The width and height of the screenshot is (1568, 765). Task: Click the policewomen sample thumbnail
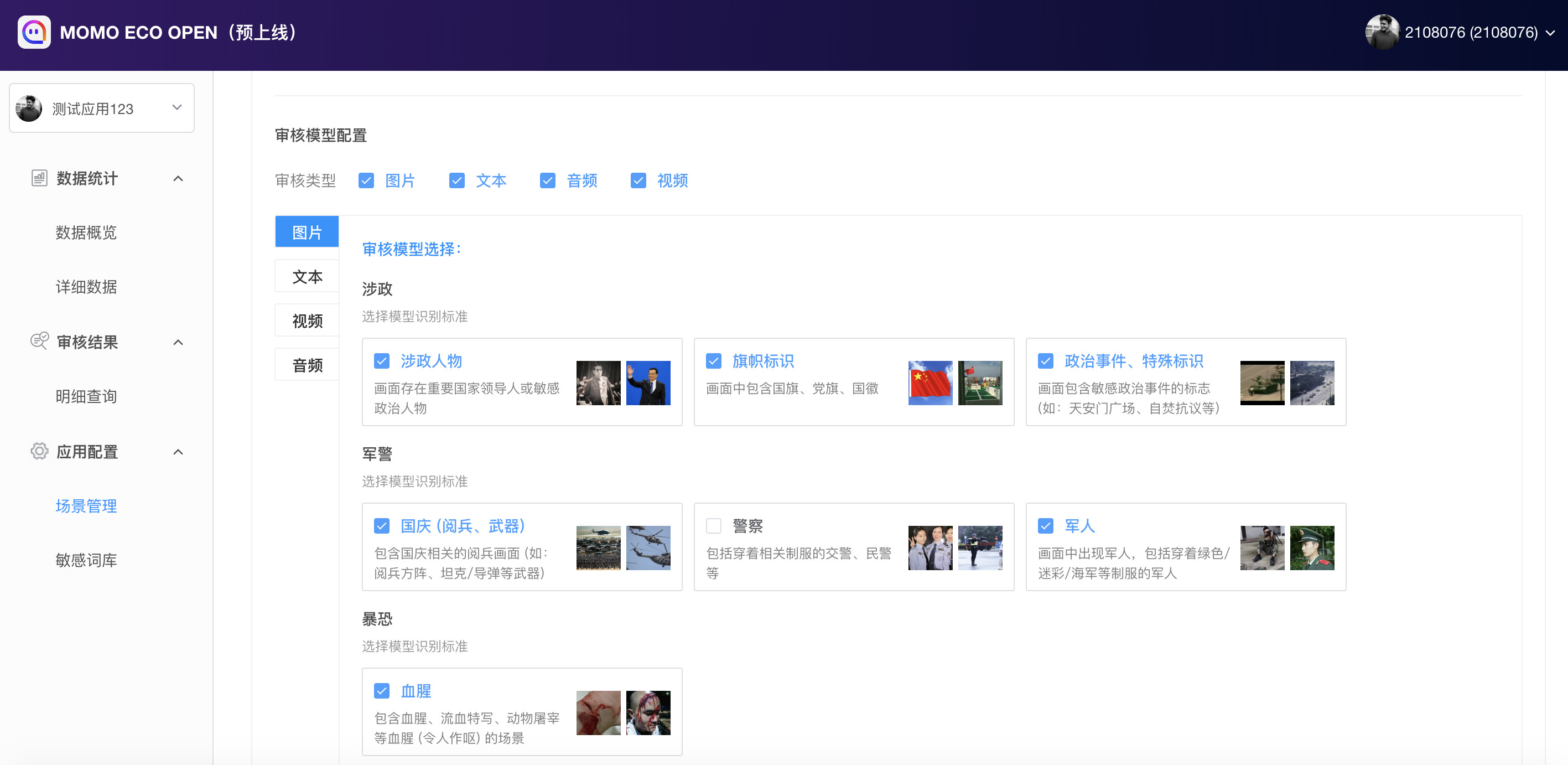(930, 547)
